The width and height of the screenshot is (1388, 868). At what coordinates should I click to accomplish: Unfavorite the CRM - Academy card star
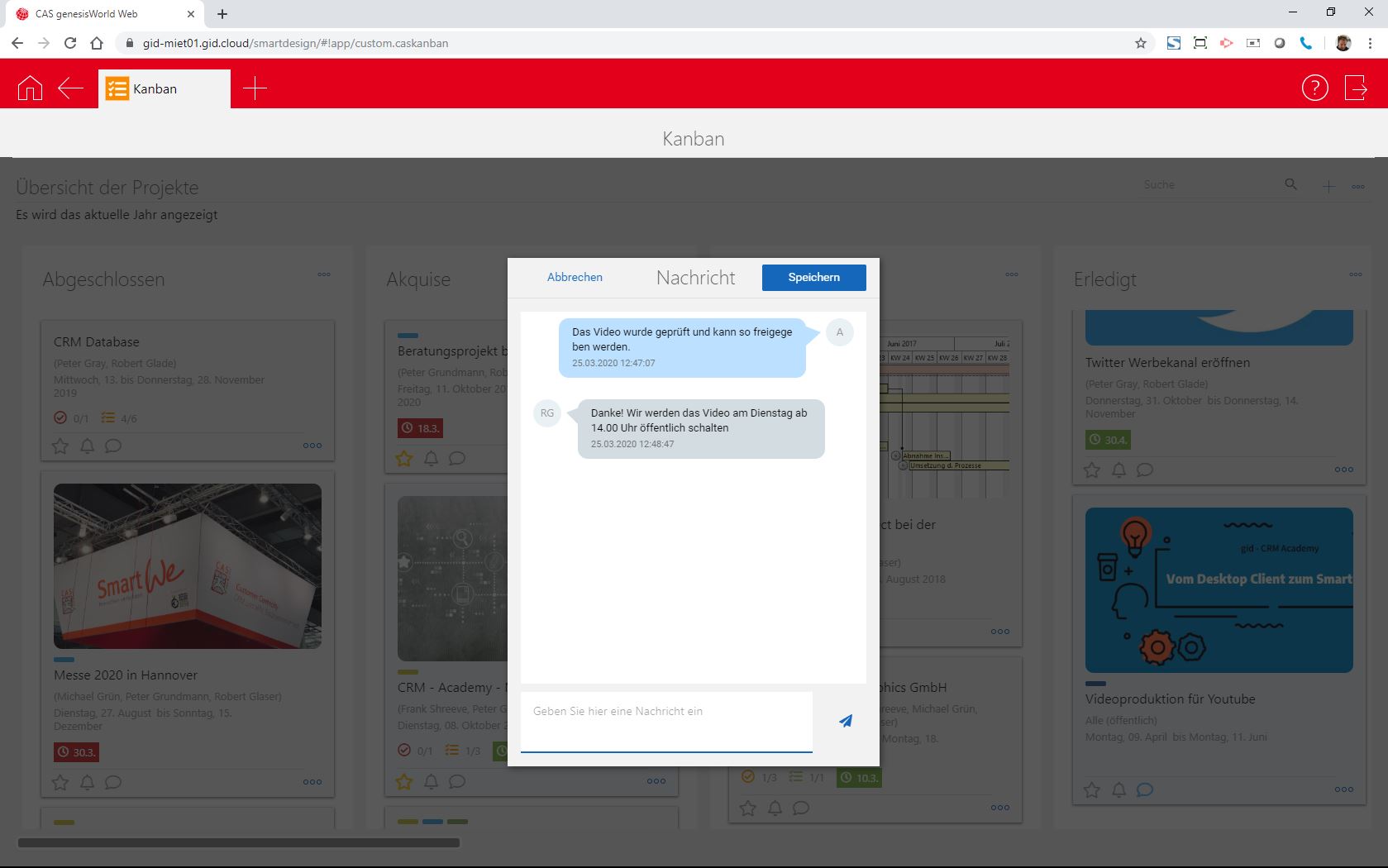(x=404, y=781)
